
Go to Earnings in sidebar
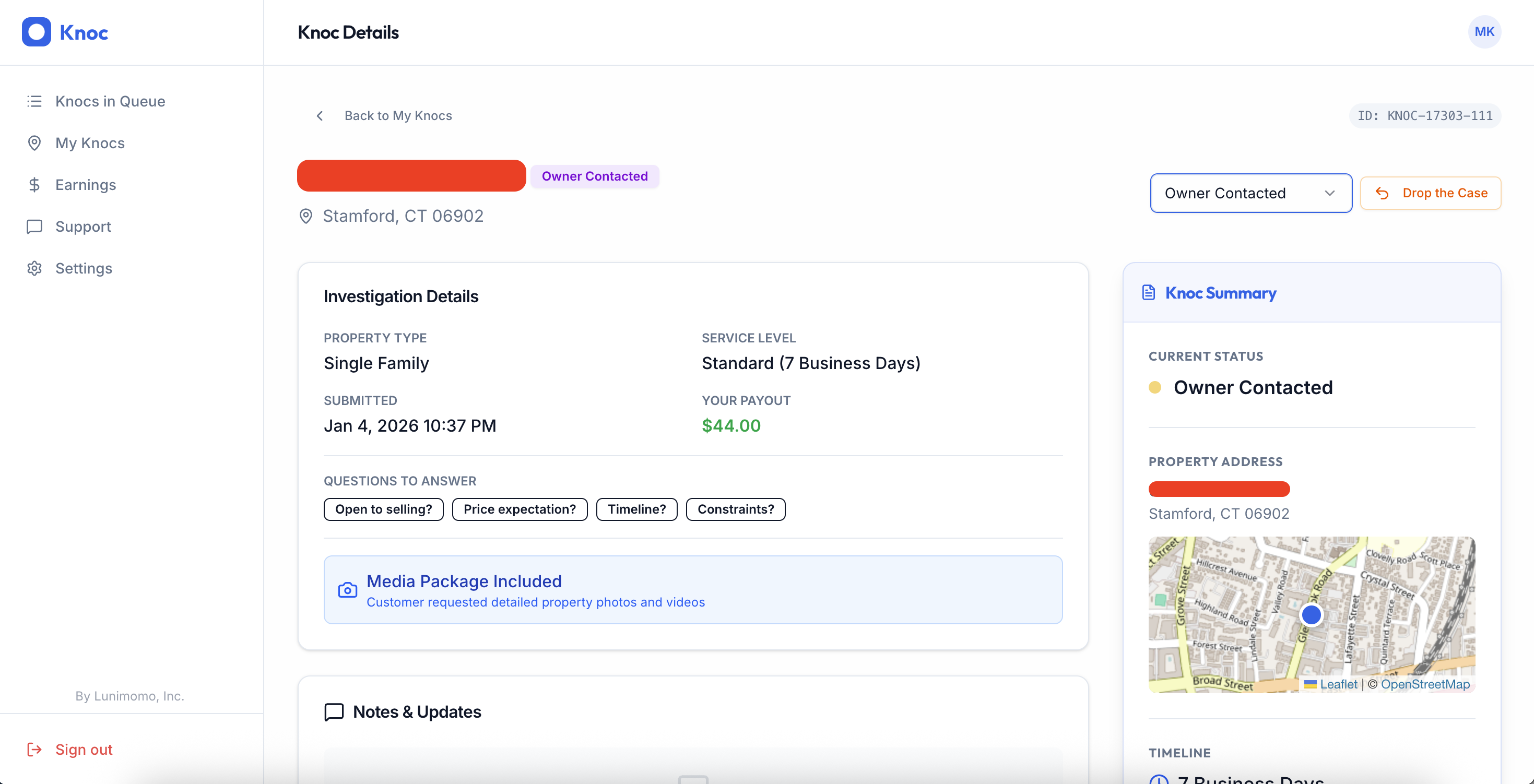click(x=86, y=185)
